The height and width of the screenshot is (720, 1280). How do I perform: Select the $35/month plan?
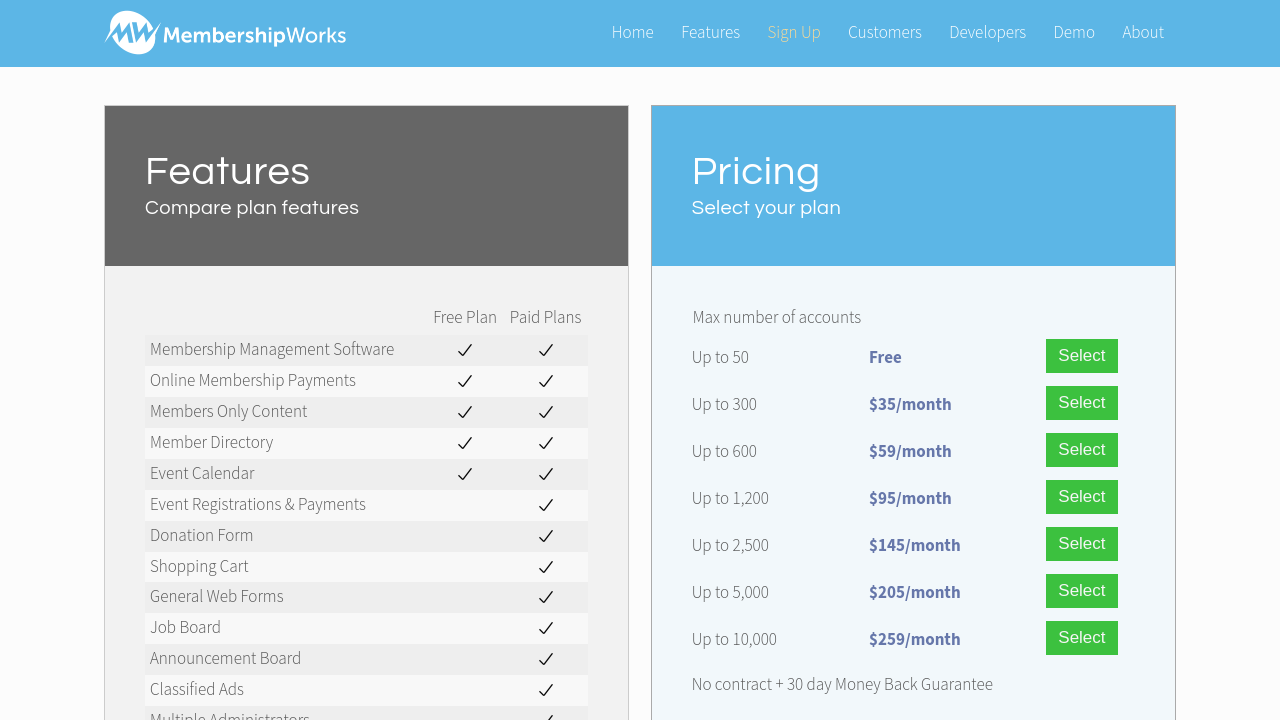click(x=1081, y=403)
